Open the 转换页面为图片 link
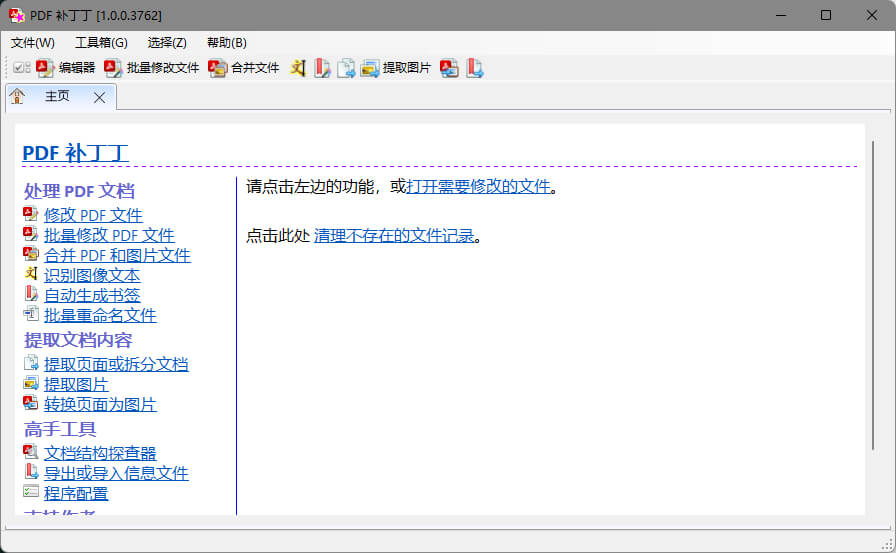The height and width of the screenshot is (553, 896). pos(100,404)
